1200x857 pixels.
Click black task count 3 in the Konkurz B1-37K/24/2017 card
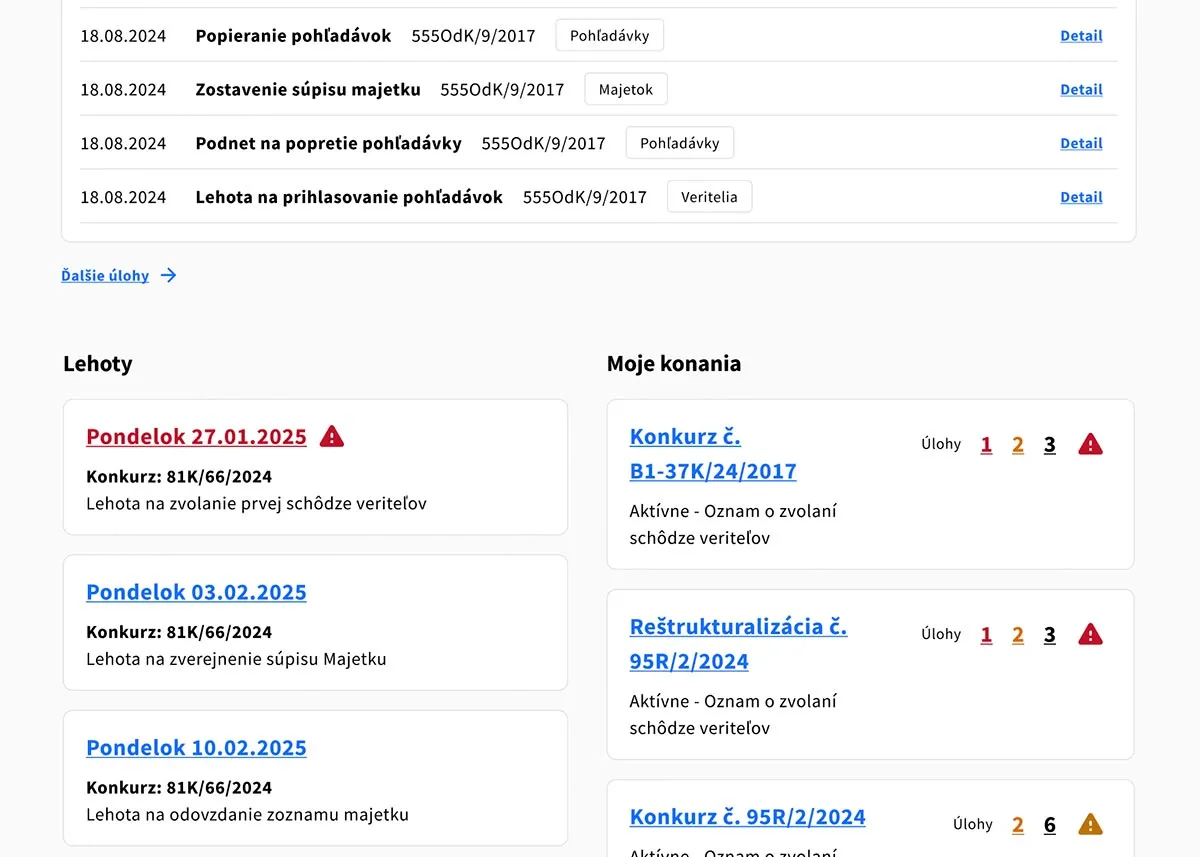tap(1049, 445)
